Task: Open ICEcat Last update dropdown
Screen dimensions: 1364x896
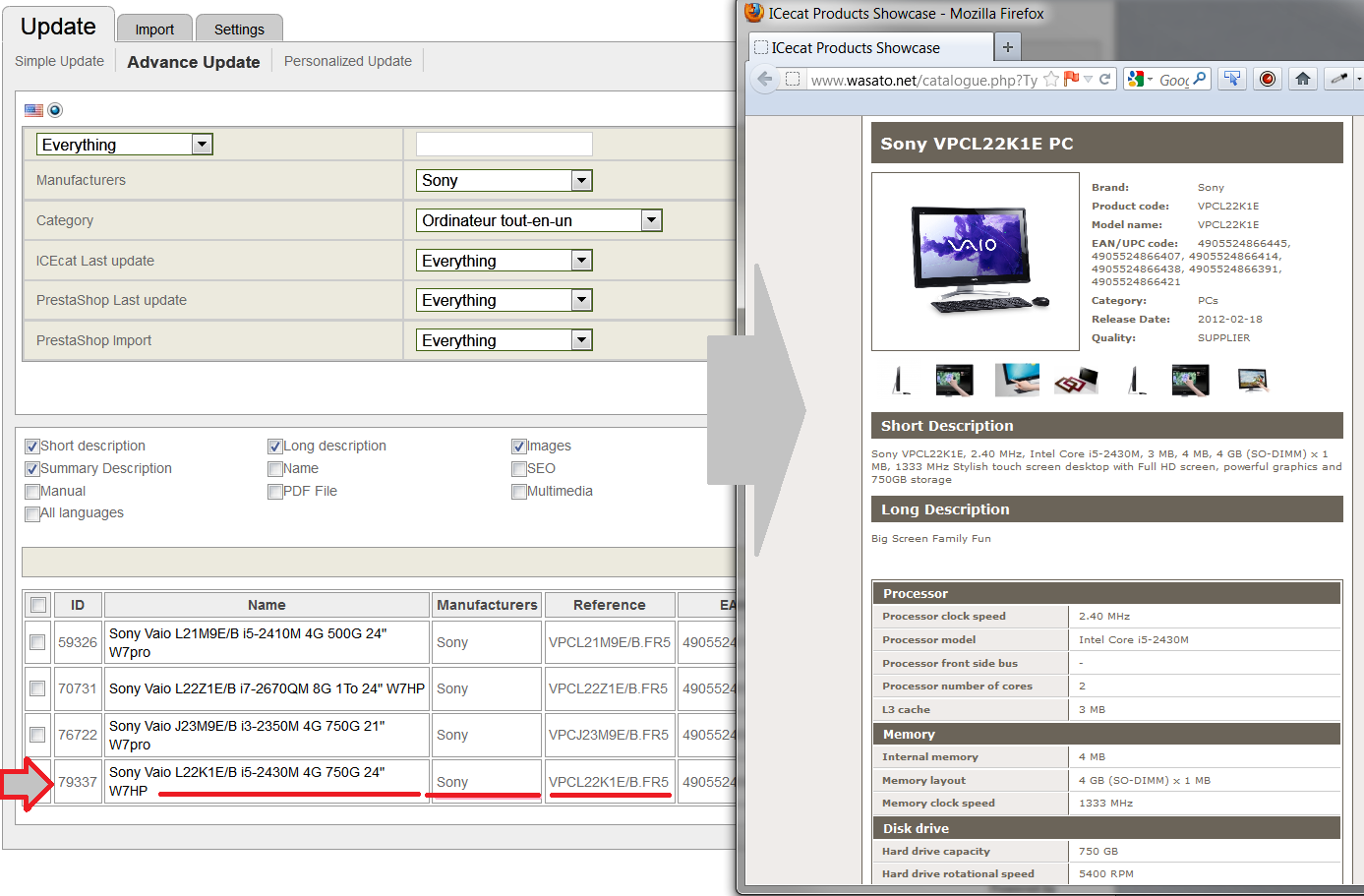Action: [x=504, y=261]
